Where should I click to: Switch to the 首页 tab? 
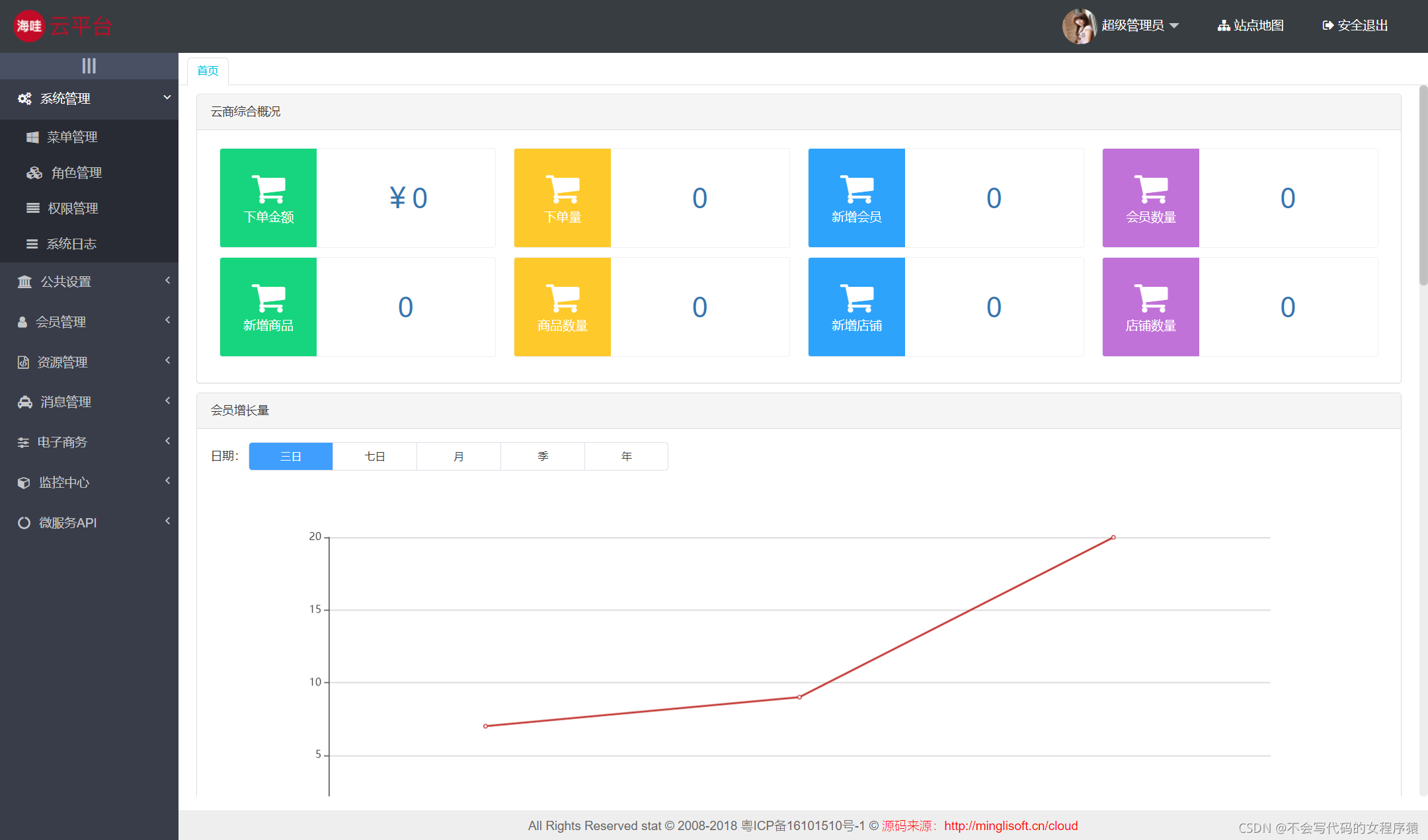coord(208,71)
